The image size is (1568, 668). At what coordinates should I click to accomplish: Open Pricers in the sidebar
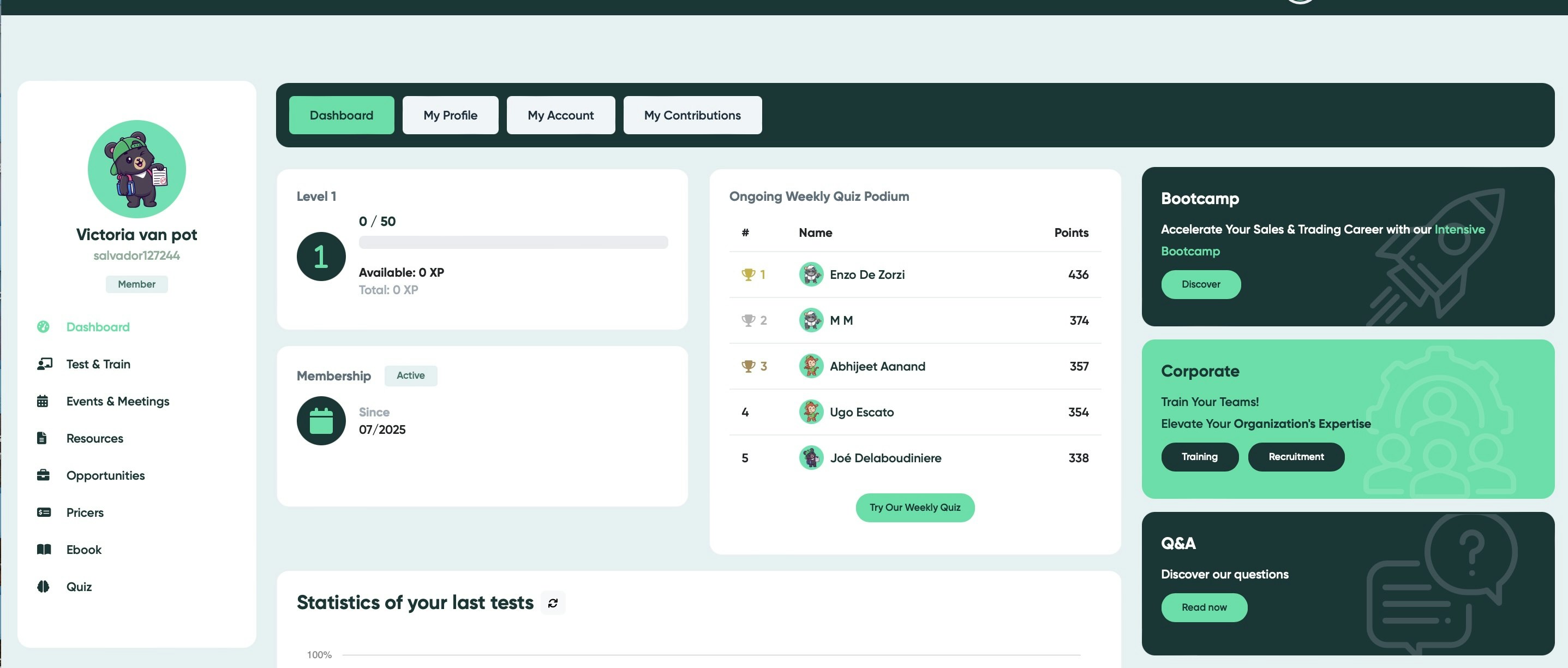tap(85, 512)
